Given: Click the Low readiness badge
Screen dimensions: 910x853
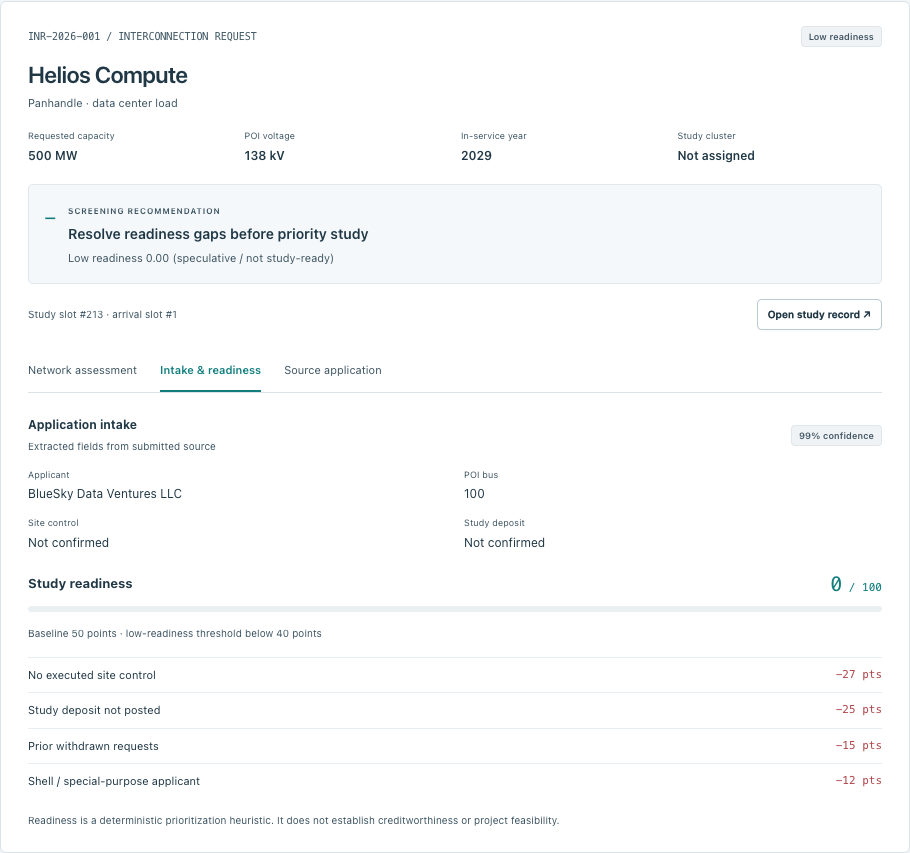Looking at the screenshot, I should [841, 37].
